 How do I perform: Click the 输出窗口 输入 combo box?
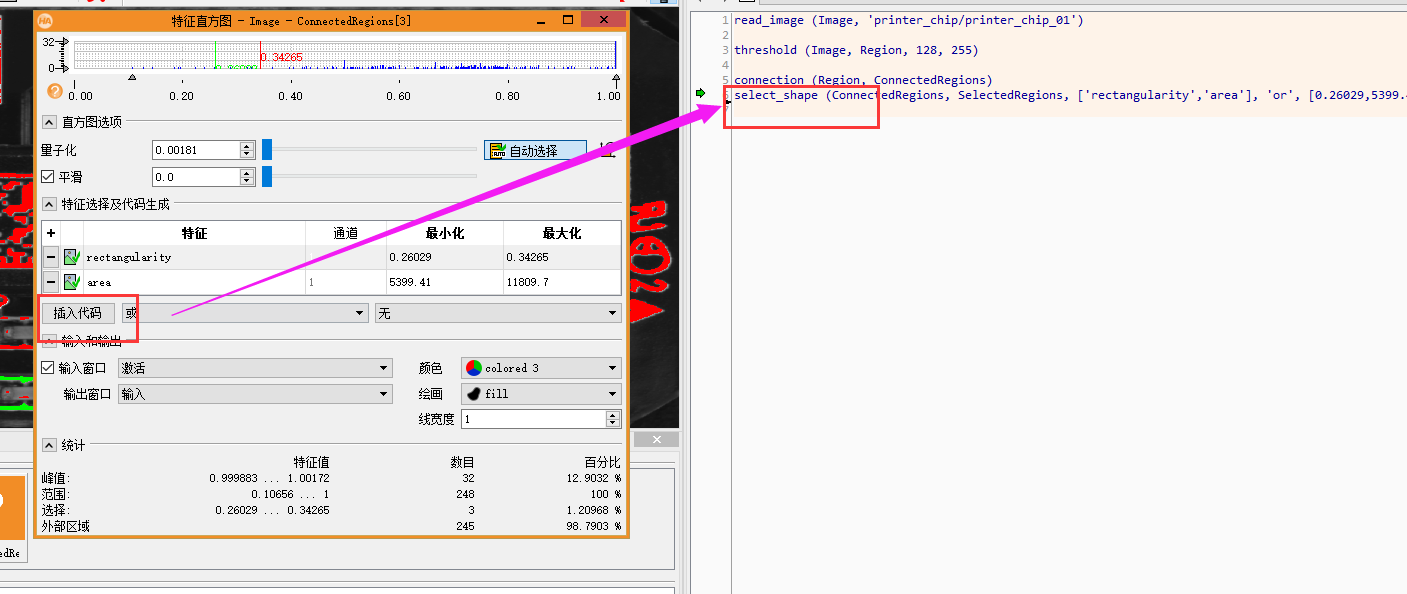point(255,393)
